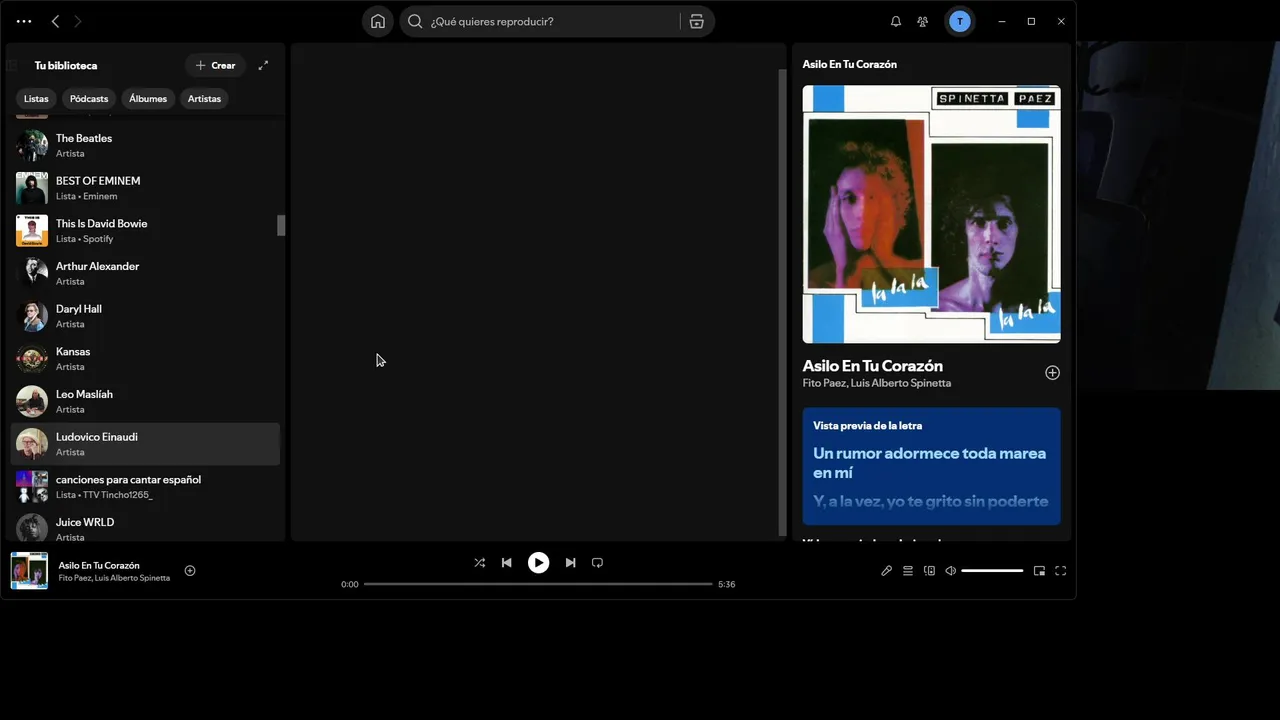Skip to previous track
The image size is (1280, 720).
click(x=507, y=563)
